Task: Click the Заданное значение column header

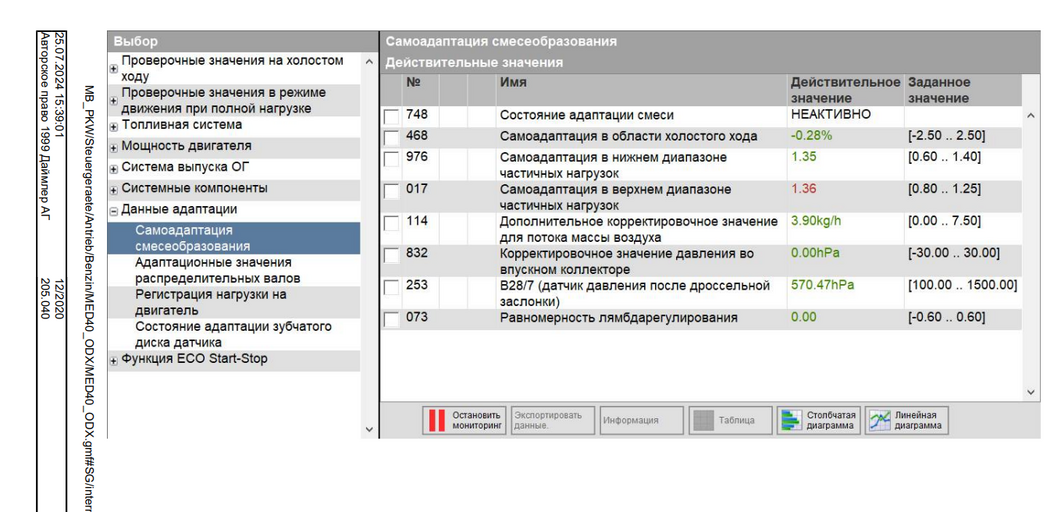Action: [x=939, y=90]
